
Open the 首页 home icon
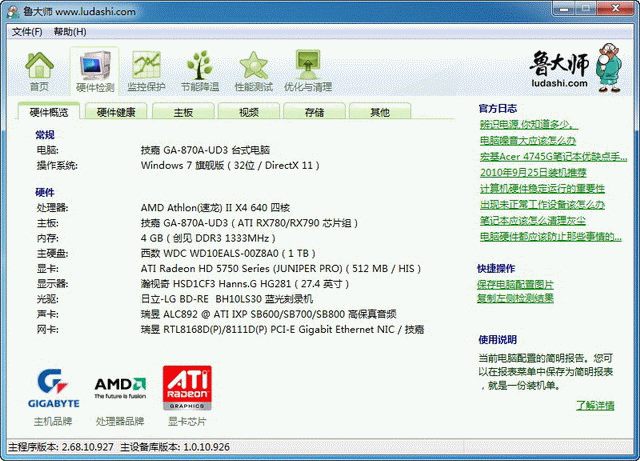point(39,71)
